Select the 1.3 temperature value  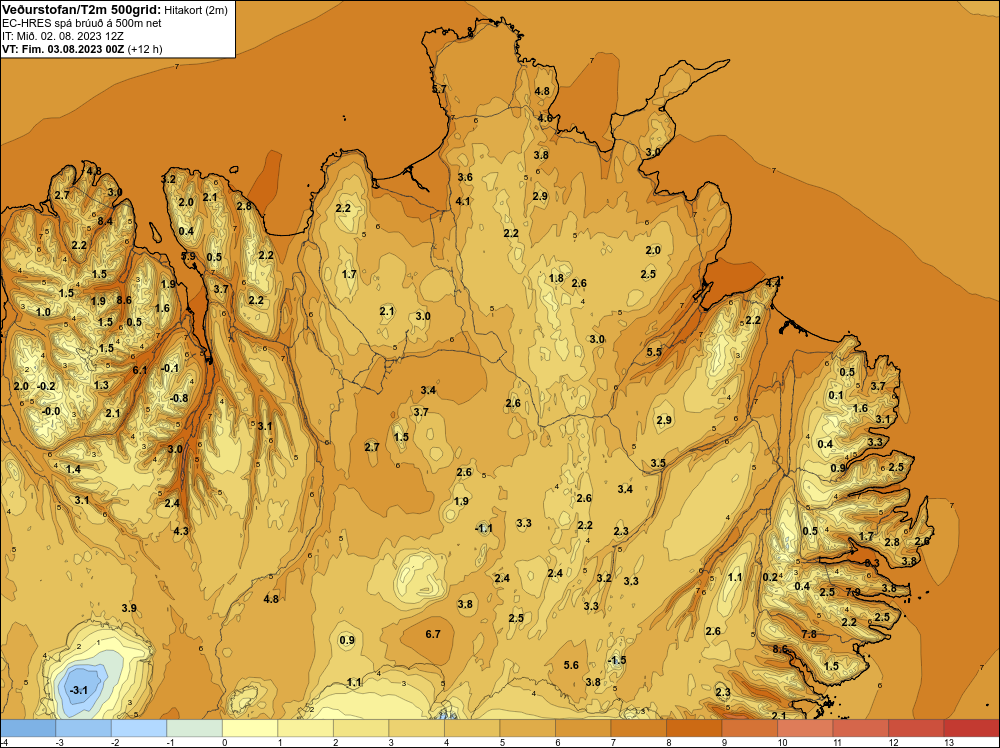point(101,385)
